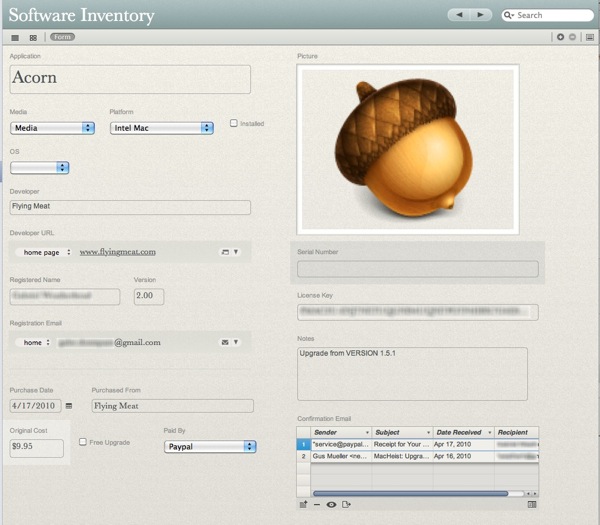Sort by Date Received column header
600x525 pixels.
(x=463, y=432)
